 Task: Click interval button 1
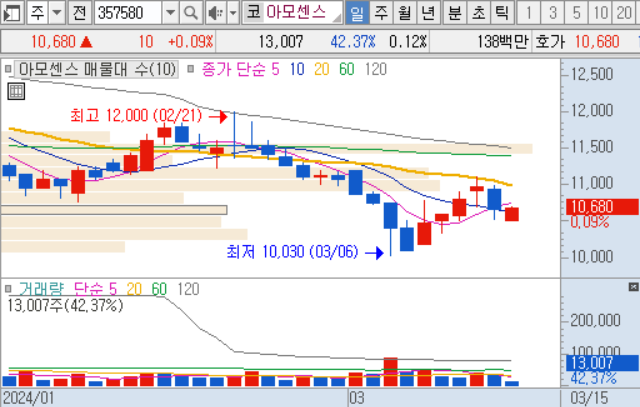pyautogui.click(x=529, y=13)
